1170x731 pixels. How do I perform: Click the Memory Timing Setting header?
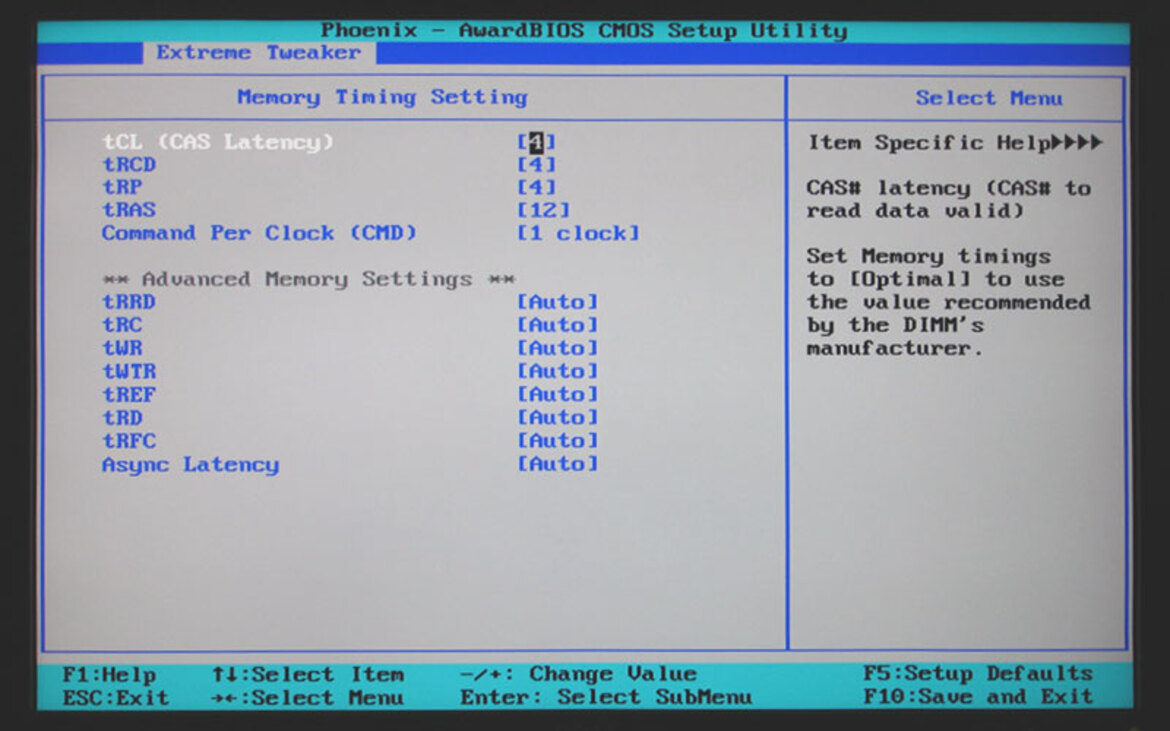click(x=382, y=98)
